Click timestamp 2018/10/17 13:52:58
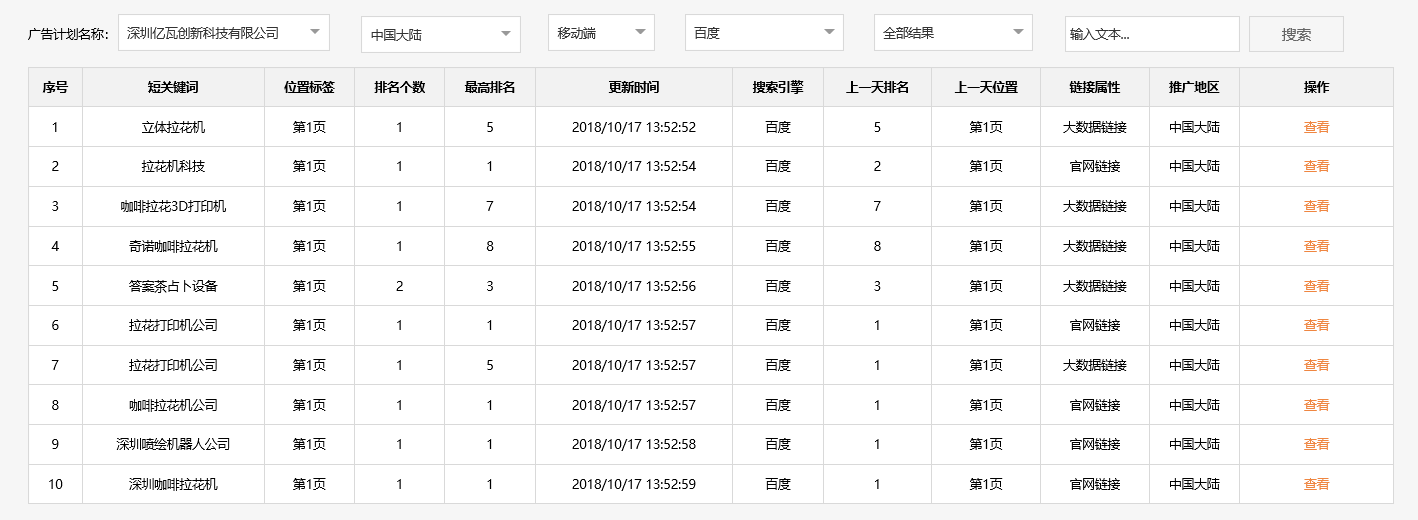 (634, 444)
